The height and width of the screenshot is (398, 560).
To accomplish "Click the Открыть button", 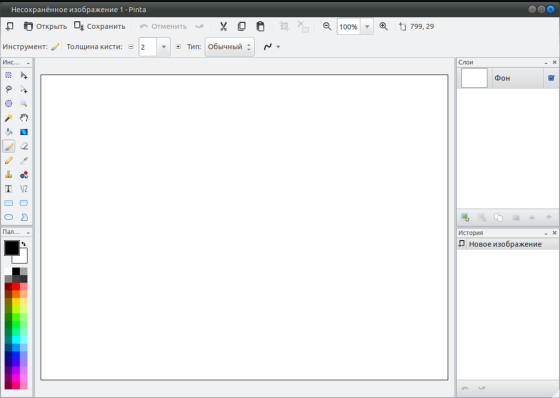I will pos(45,26).
